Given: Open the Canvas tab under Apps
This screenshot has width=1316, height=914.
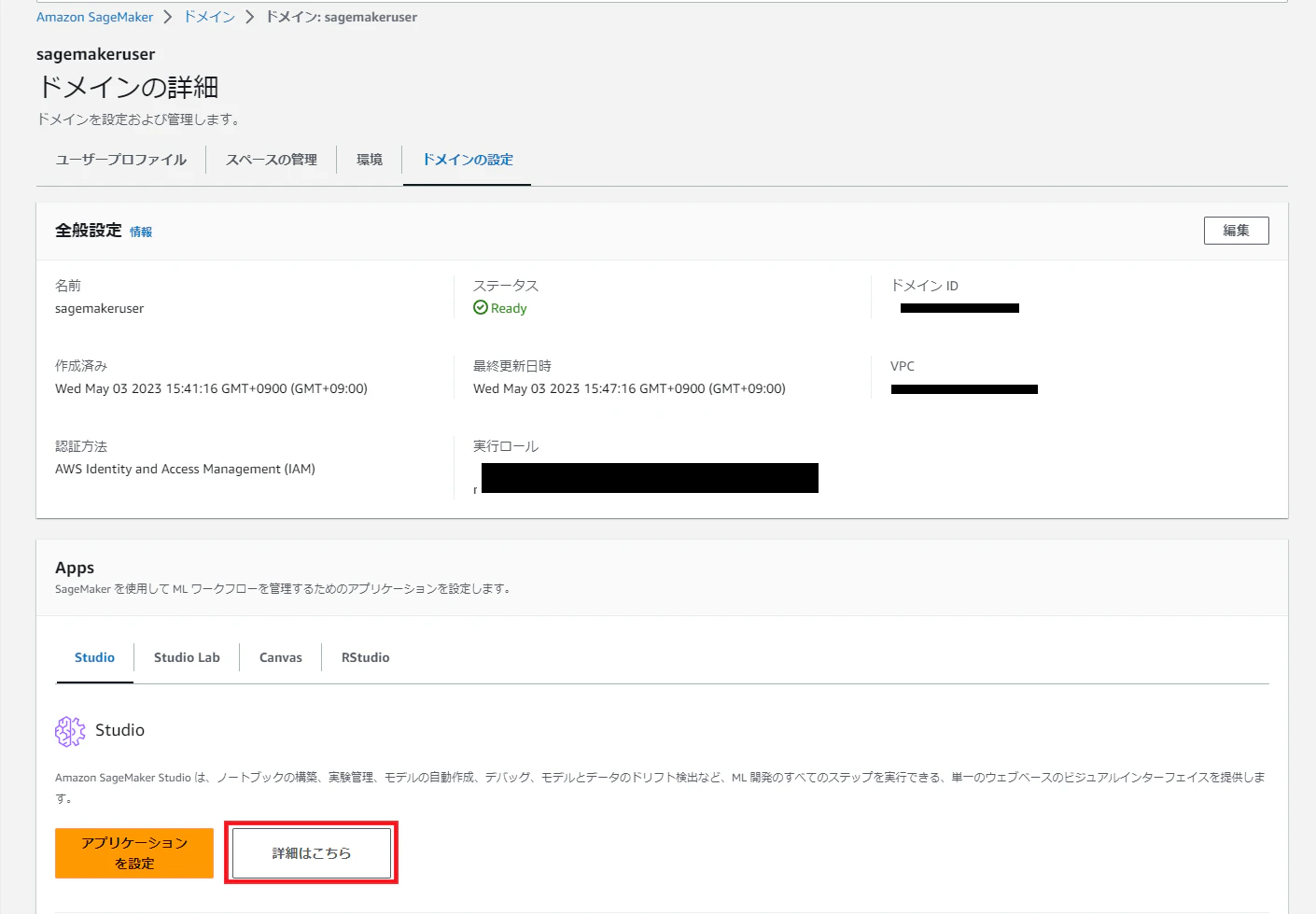Looking at the screenshot, I should (x=280, y=657).
